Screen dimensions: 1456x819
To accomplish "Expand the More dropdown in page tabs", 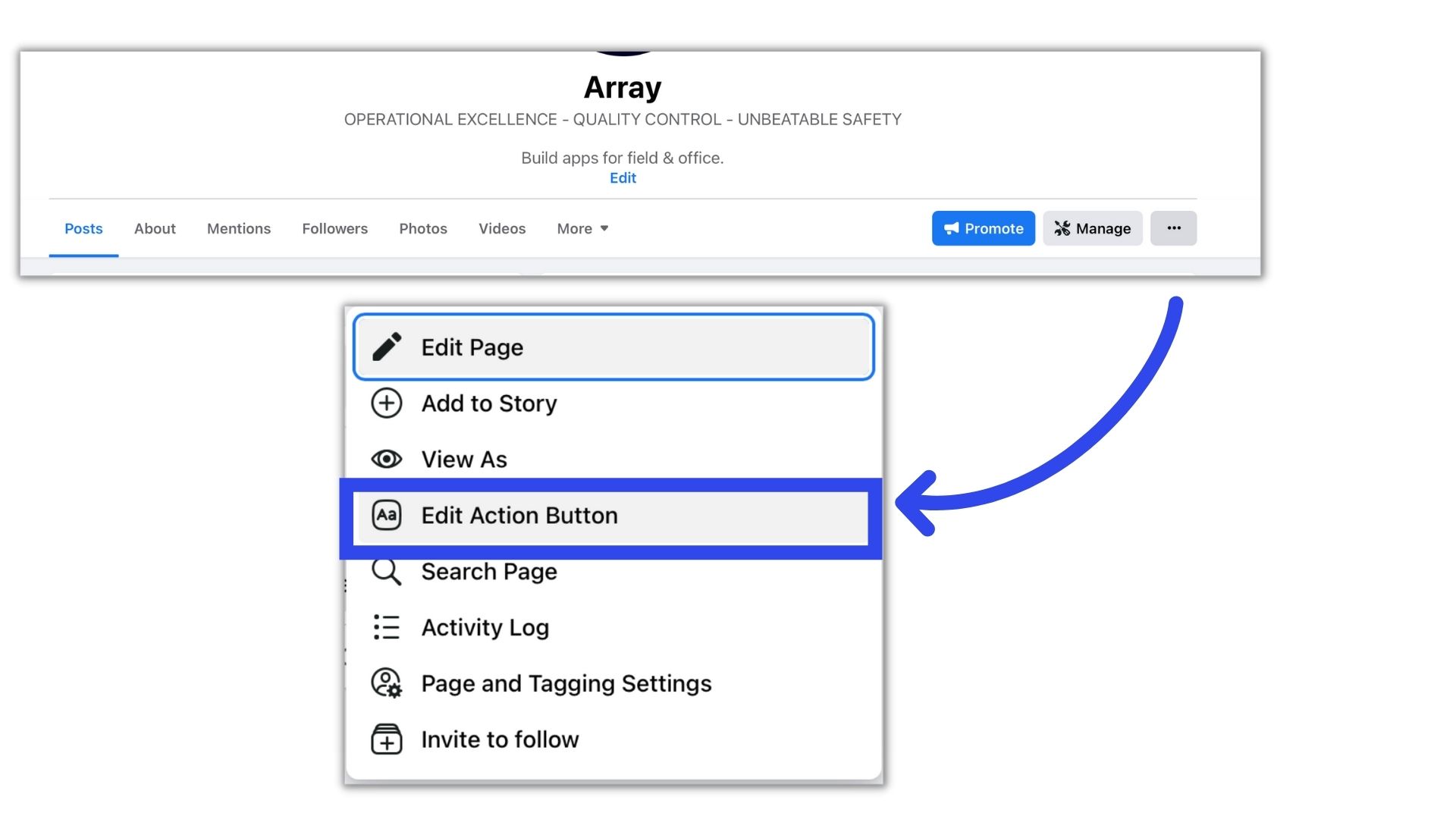I will (582, 228).
